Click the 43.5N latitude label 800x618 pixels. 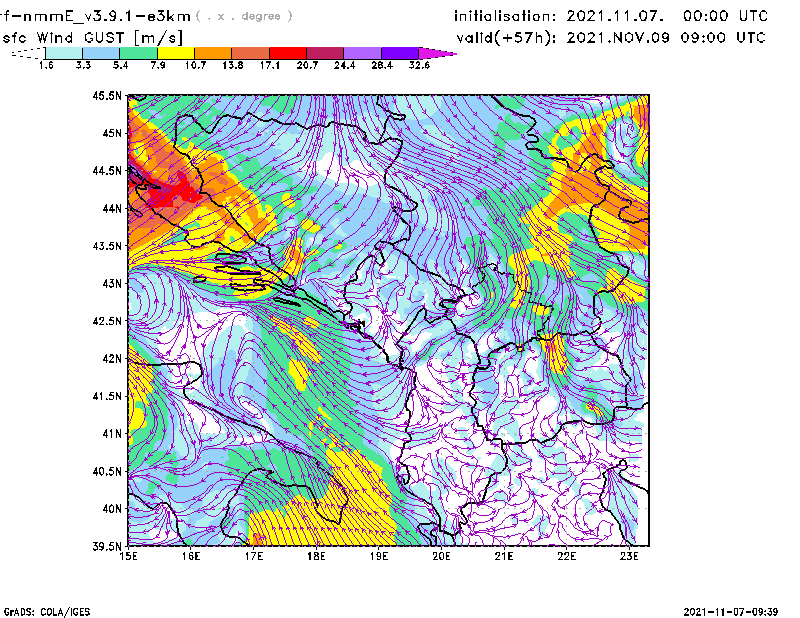point(107,246)
